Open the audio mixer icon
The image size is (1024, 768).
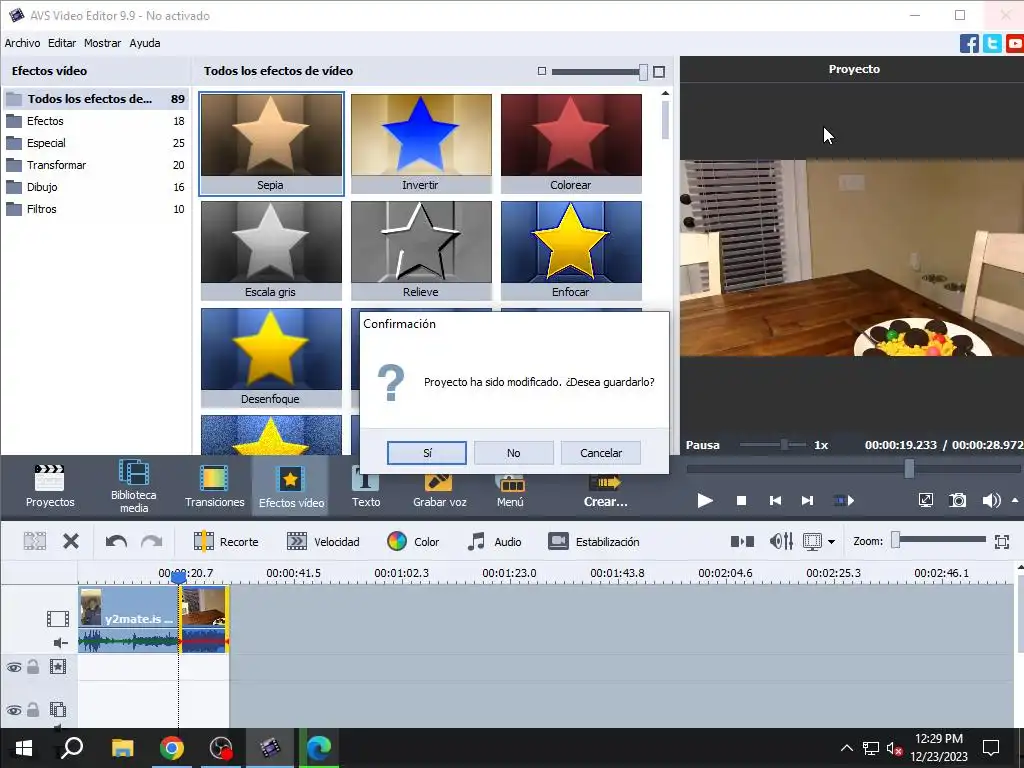[x=781, y=541]
